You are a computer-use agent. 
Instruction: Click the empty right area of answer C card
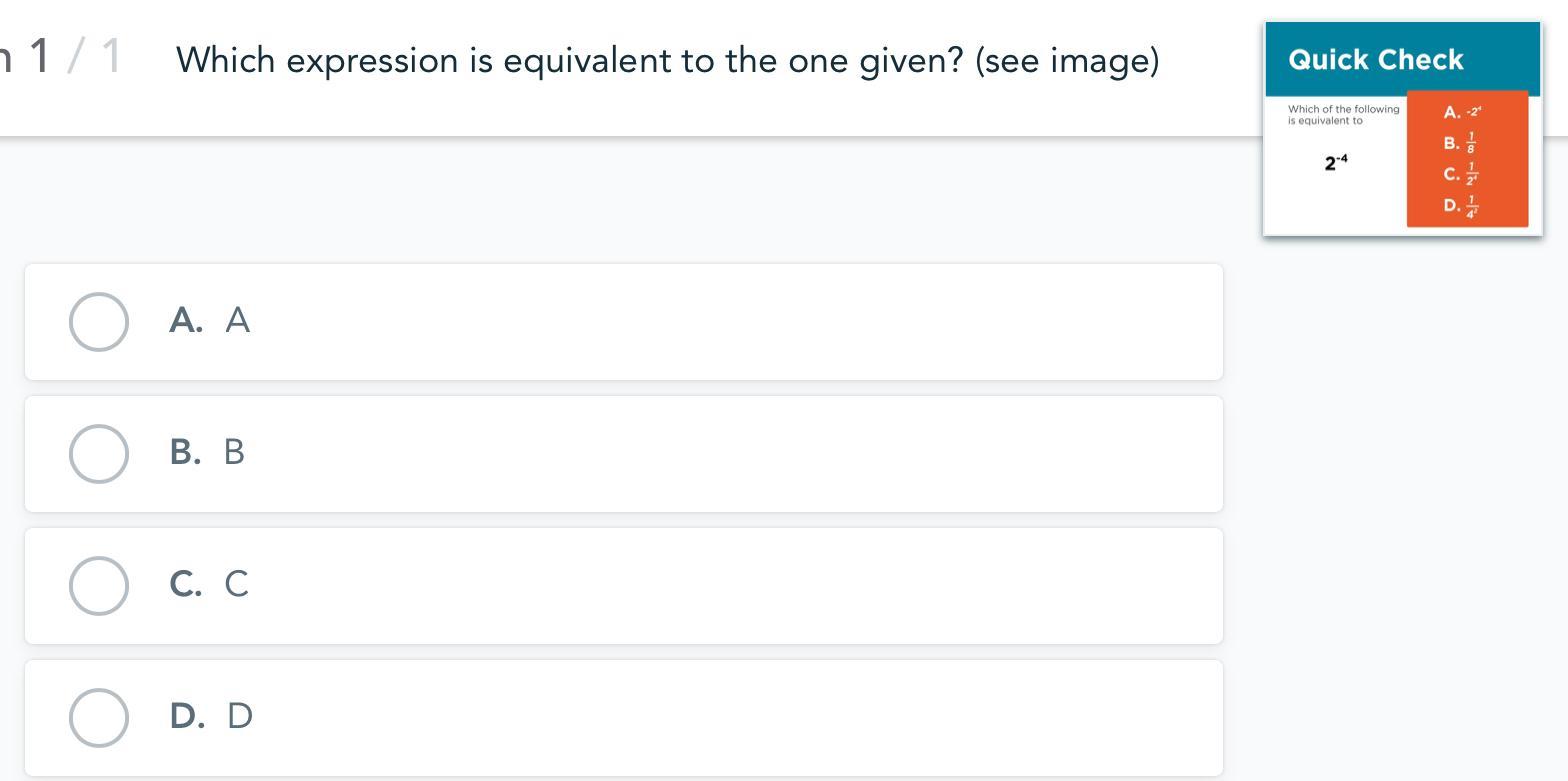pyautogui.click(x=800, y=586)
